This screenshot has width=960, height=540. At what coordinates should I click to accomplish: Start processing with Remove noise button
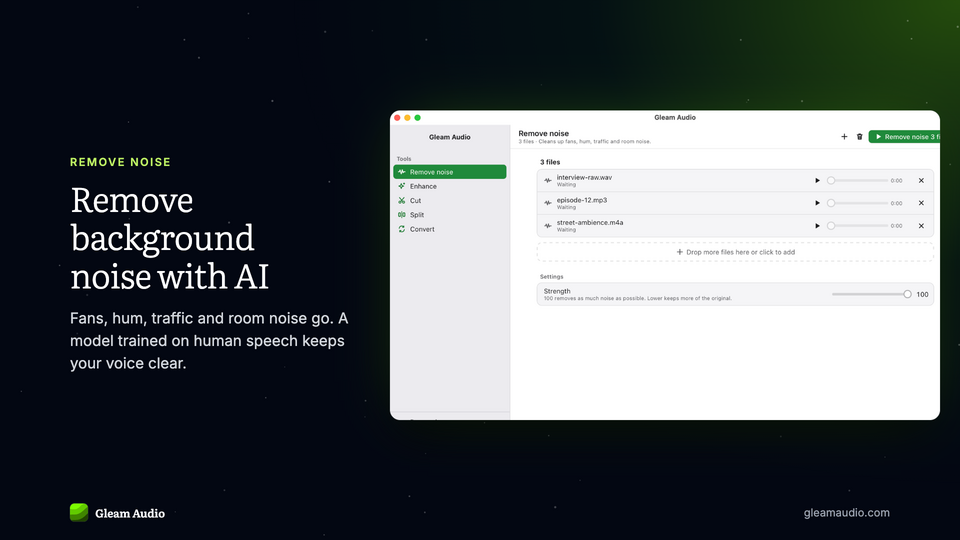904,137
